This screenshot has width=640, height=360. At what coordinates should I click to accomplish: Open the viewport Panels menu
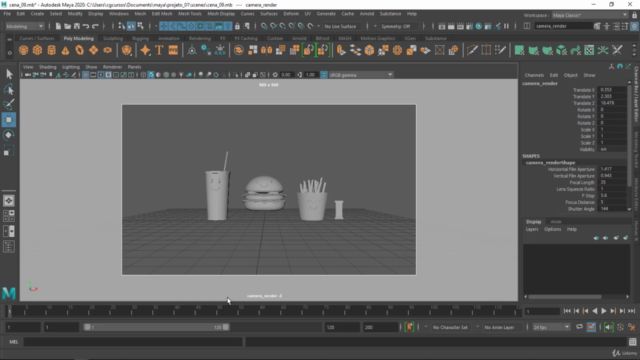(x=134, y=67)
